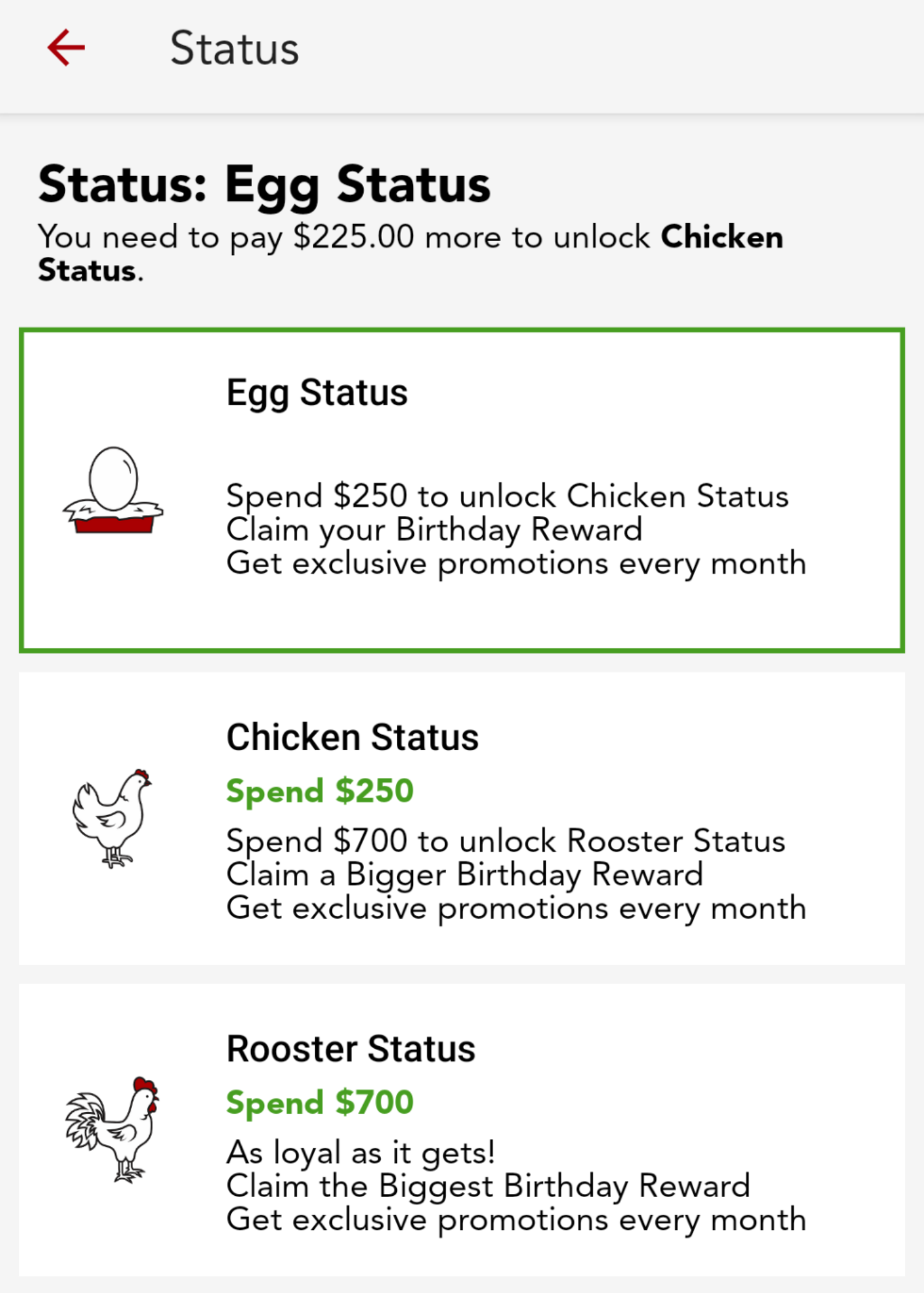Tap 'Spend $700 to unlock Rooster Status'

tap(506, 841)
